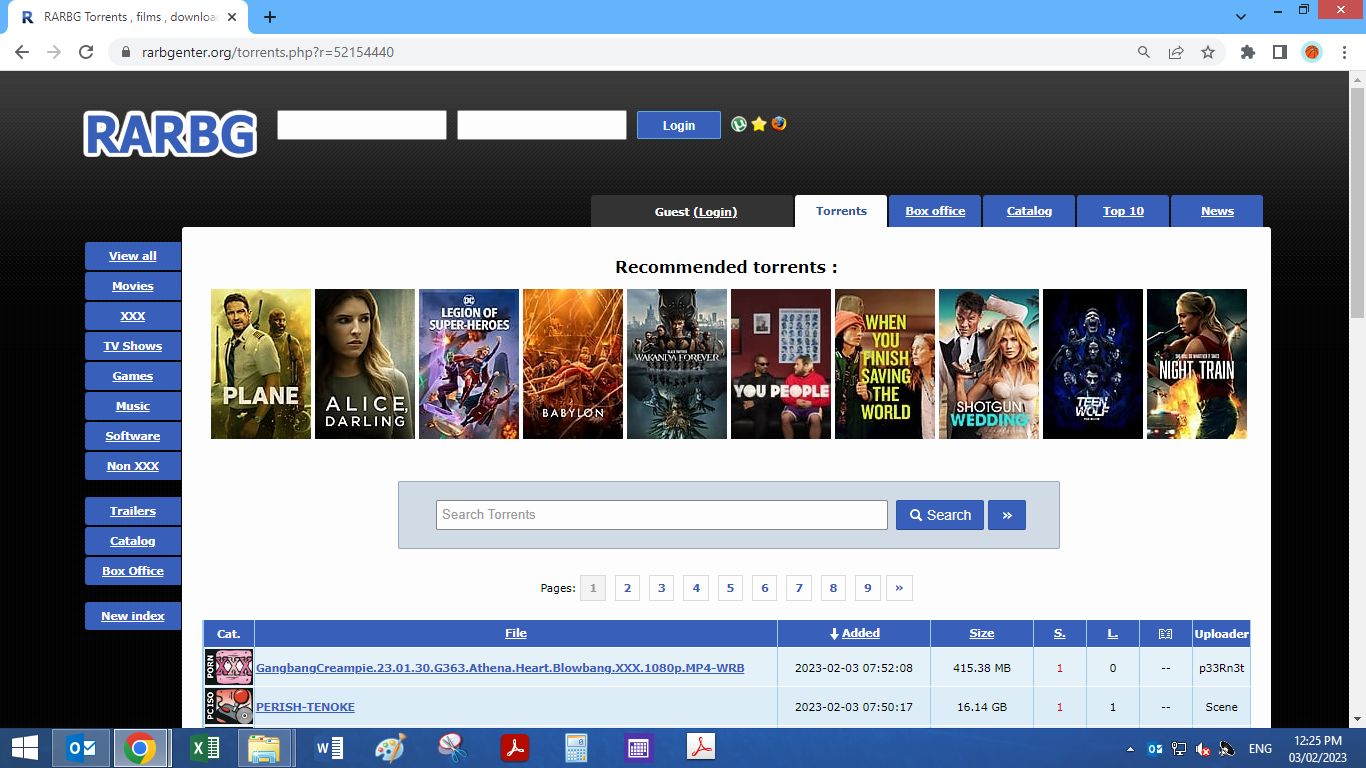Click the Search button
Screen dimensions: 1366x768
tap(940, 515)
